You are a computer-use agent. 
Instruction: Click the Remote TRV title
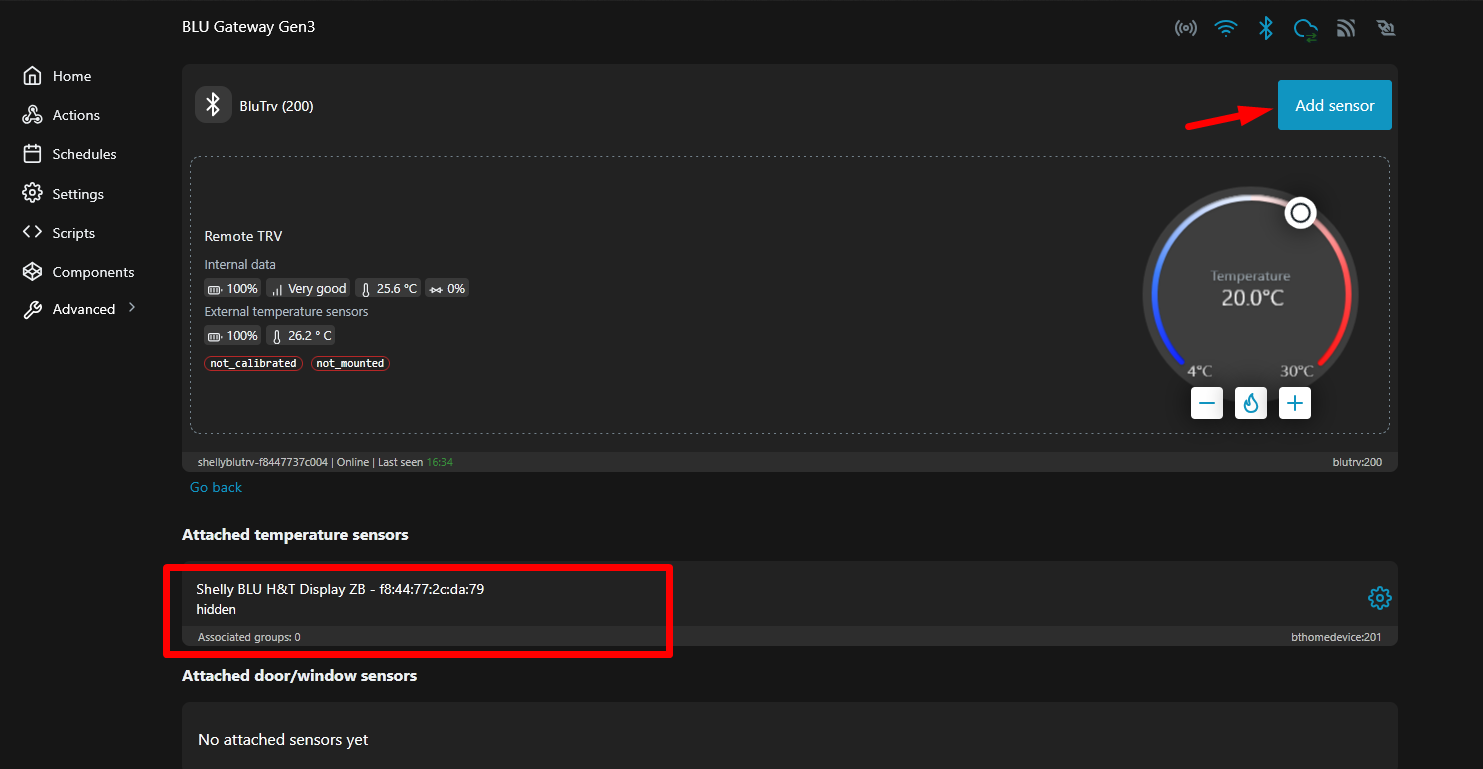[x=243, y=236]
